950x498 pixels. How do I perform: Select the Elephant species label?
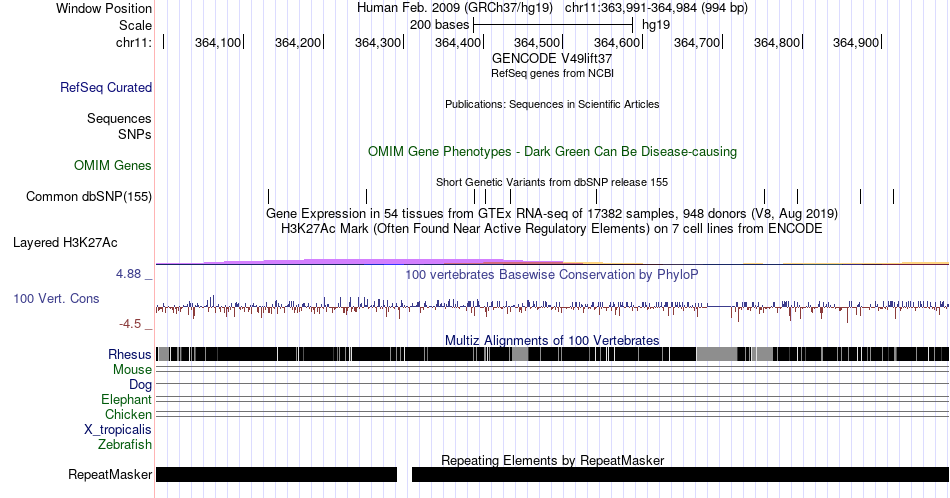click(x=127, y=400)
